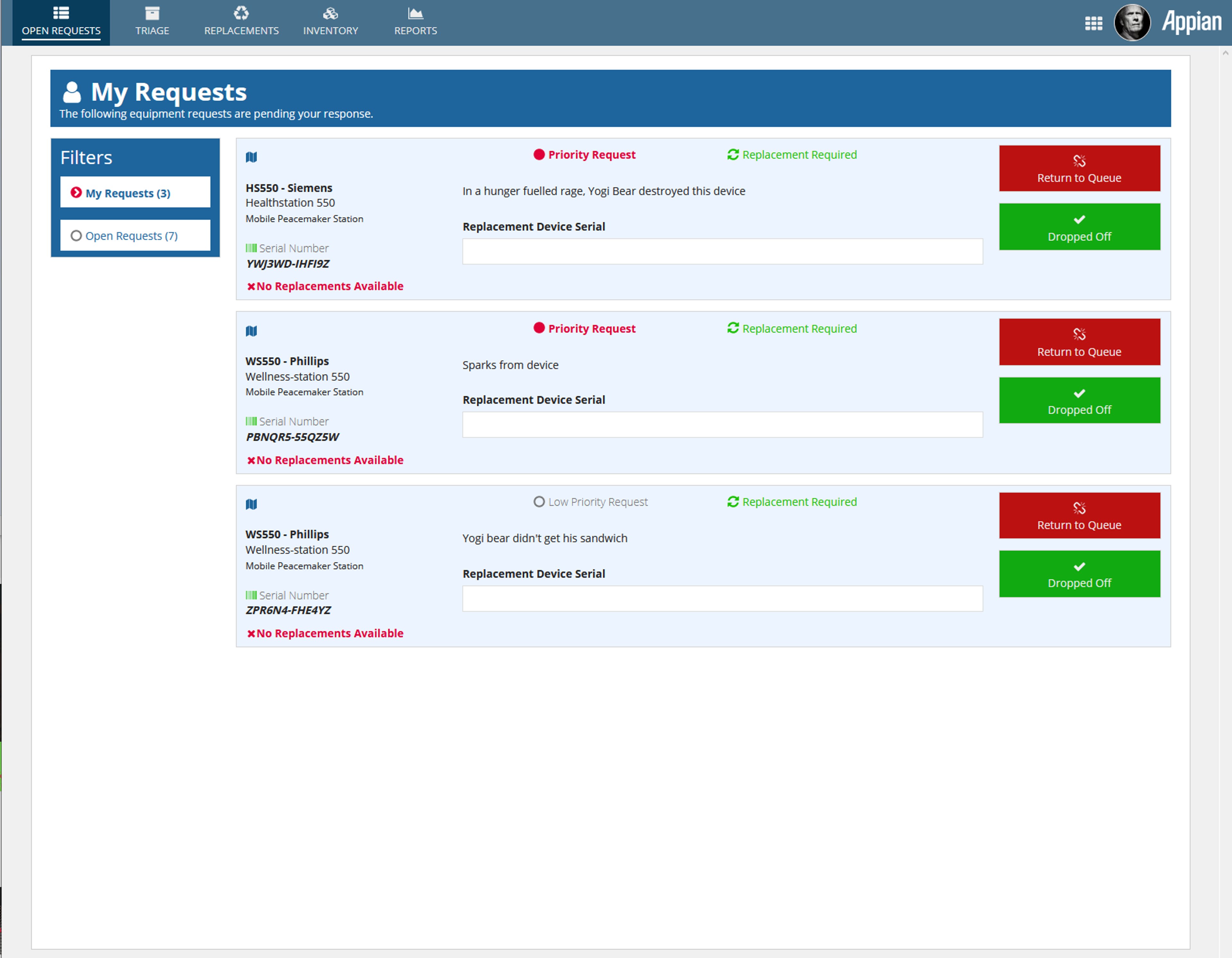Click the barcode icon beside ZPR6N4-FHE4YZ serial

(251, 595)
